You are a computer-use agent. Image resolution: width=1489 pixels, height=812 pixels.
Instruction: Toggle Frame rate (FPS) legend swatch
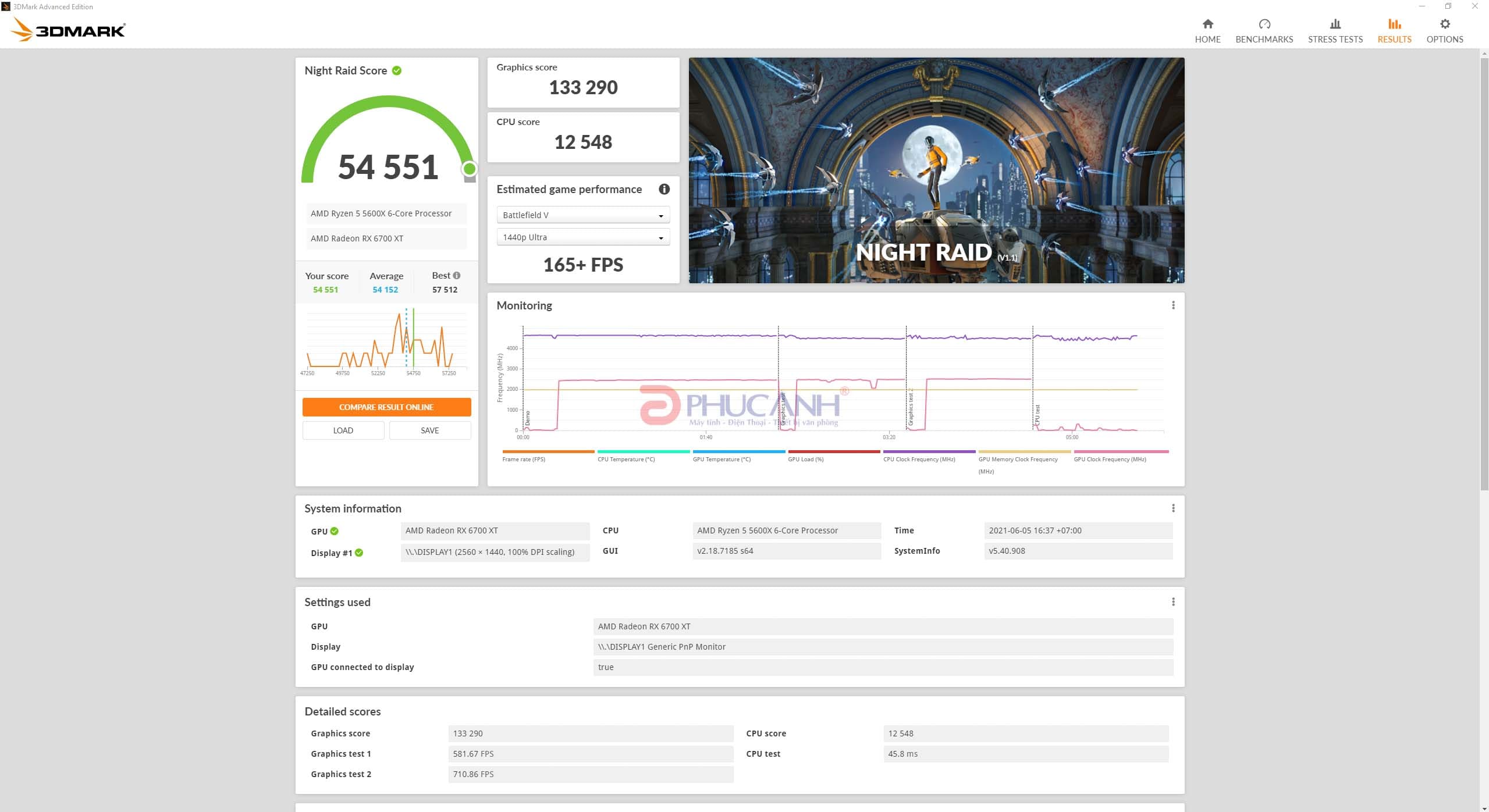pos(548,451)
